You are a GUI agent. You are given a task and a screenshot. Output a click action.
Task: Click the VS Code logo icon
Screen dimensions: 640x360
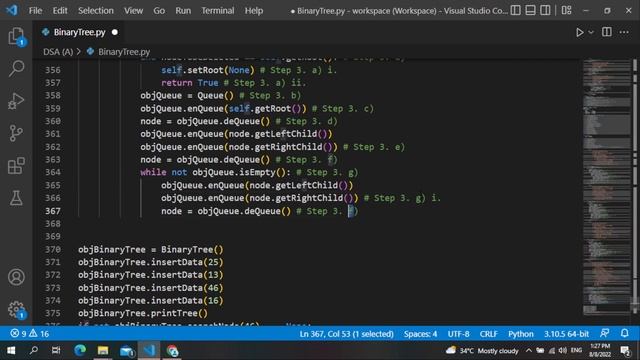point(12,10)
